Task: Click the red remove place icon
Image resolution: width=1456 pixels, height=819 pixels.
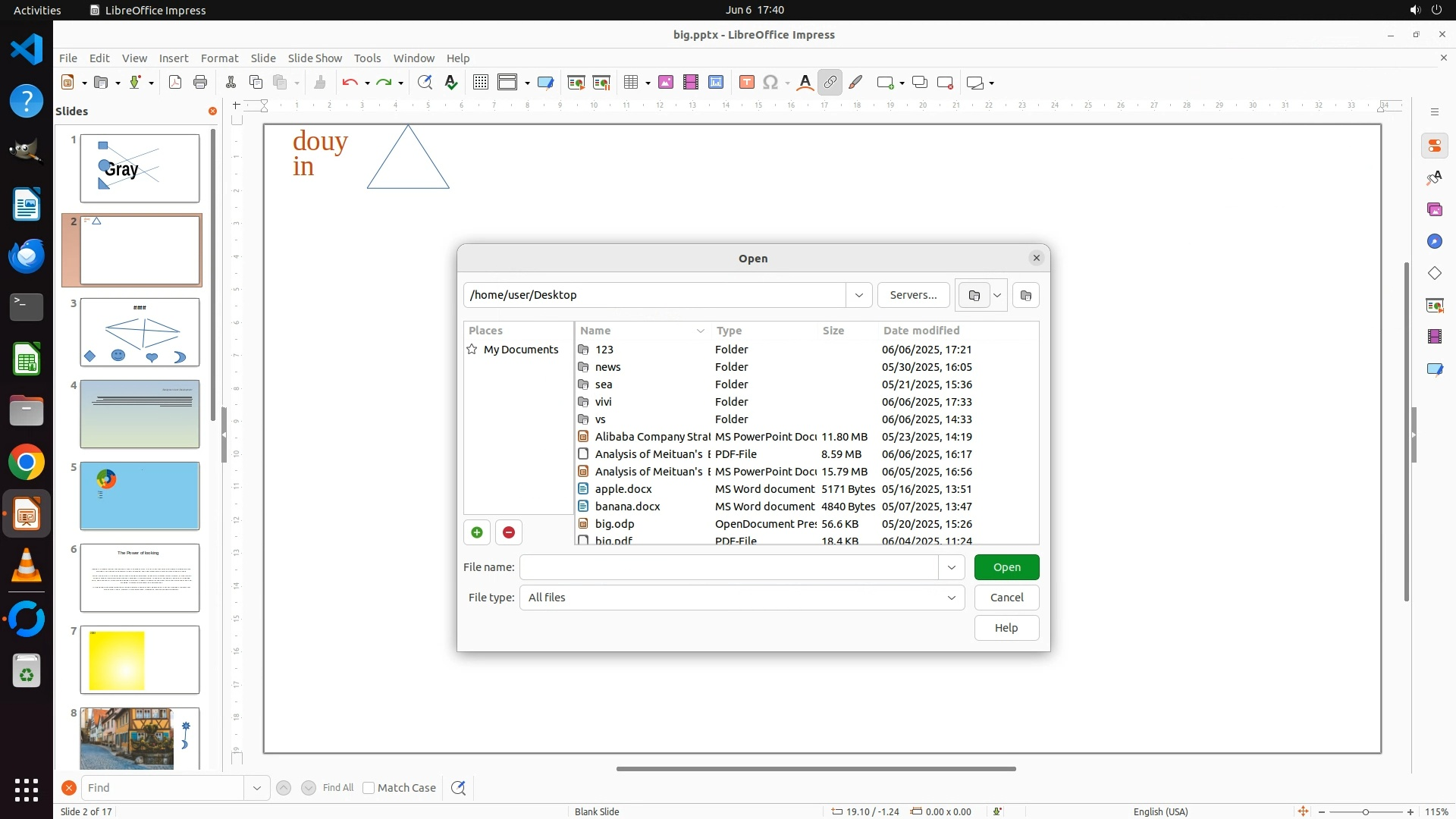Action: point(509,532)
